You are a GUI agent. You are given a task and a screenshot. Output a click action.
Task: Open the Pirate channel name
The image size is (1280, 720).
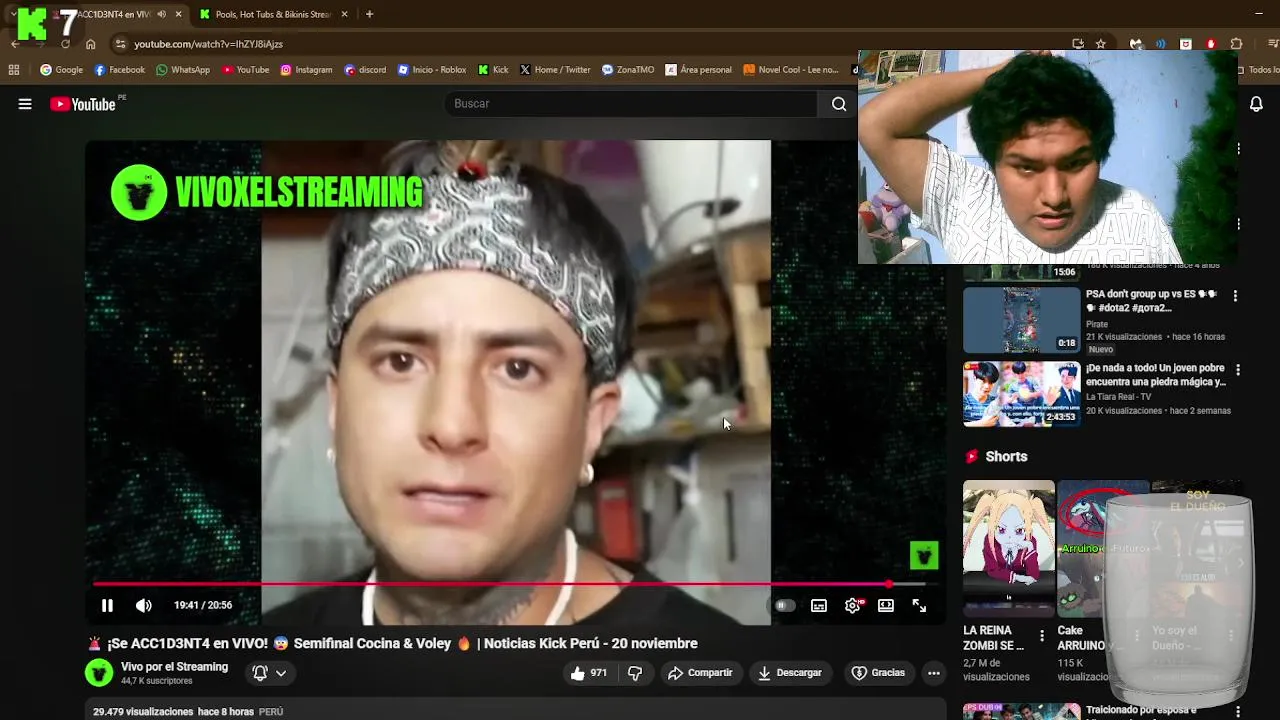coord(1097,324)
